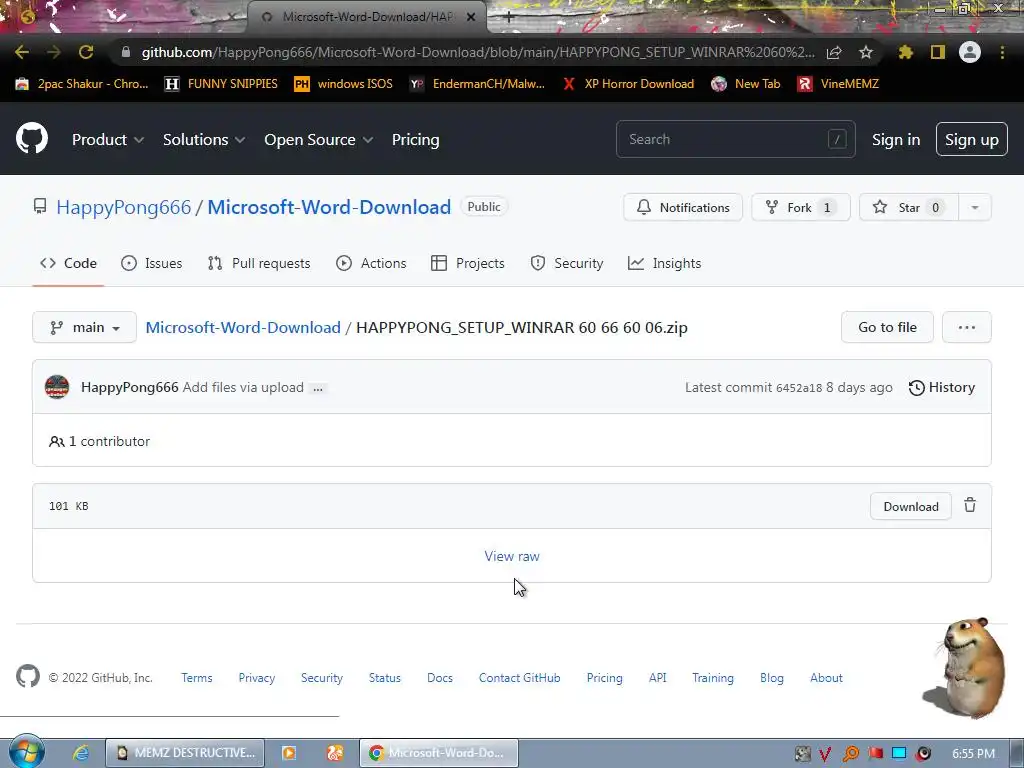Open the Docs footer link

point(440,678)
